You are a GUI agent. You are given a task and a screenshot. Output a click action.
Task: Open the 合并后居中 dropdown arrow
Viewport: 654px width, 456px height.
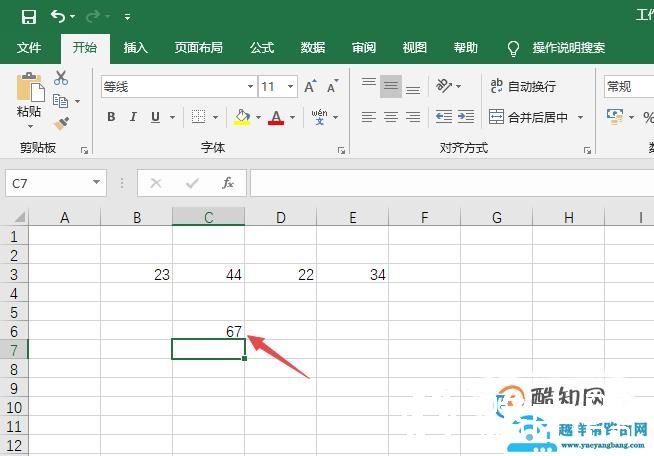pos(580,117)
